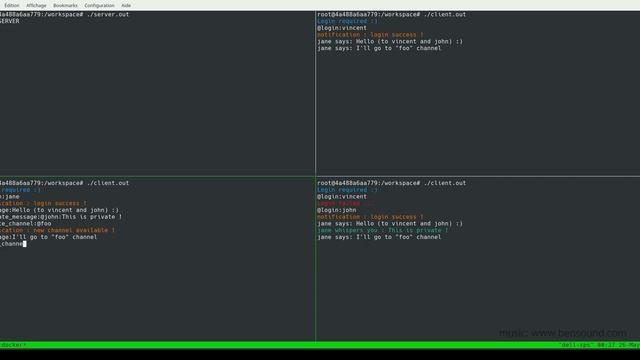Click the ./server.out command line in server pane

64,14
